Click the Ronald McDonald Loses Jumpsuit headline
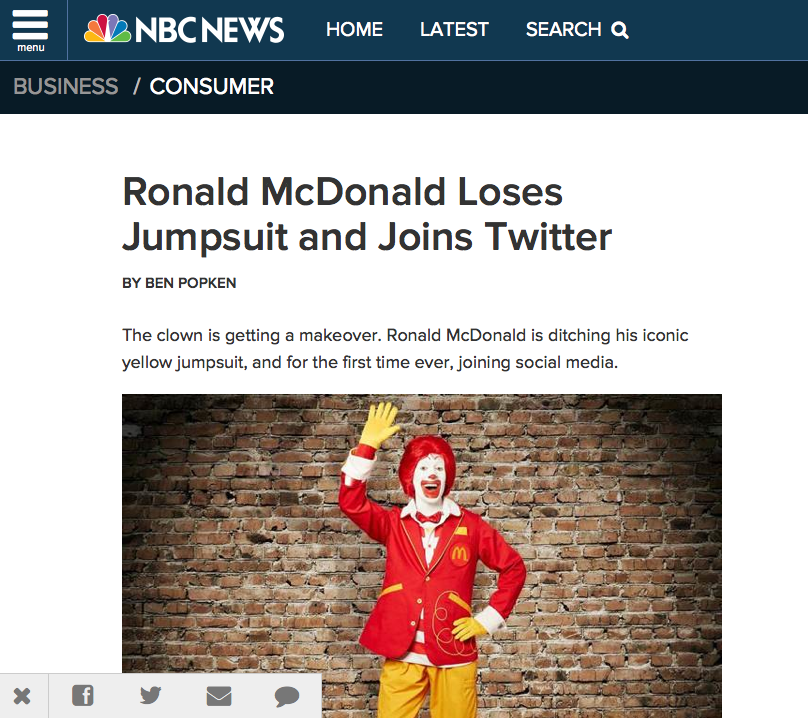 pos(367,214)
